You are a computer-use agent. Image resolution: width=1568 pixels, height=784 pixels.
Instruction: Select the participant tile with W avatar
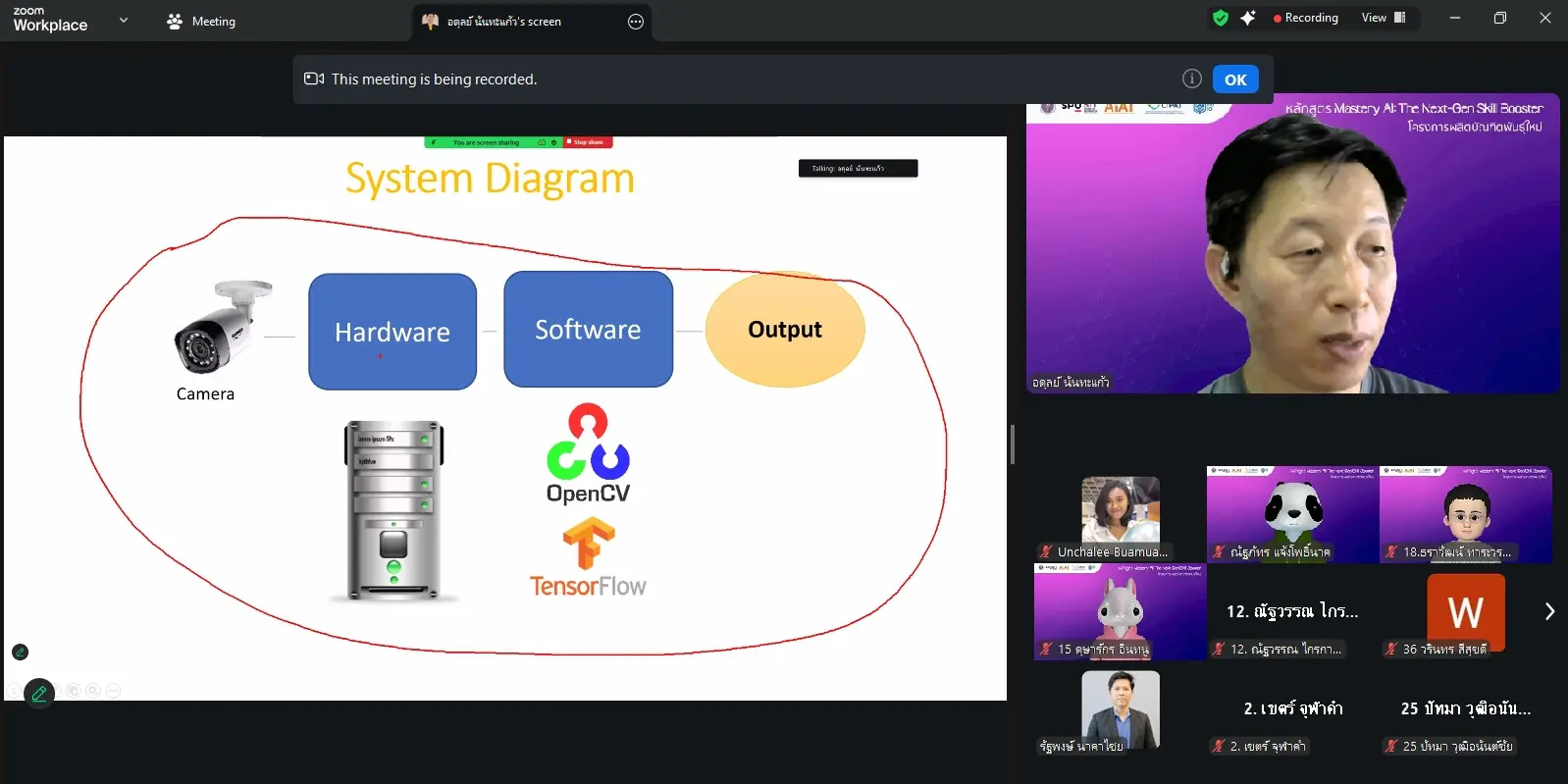[x=1465, y=613]
